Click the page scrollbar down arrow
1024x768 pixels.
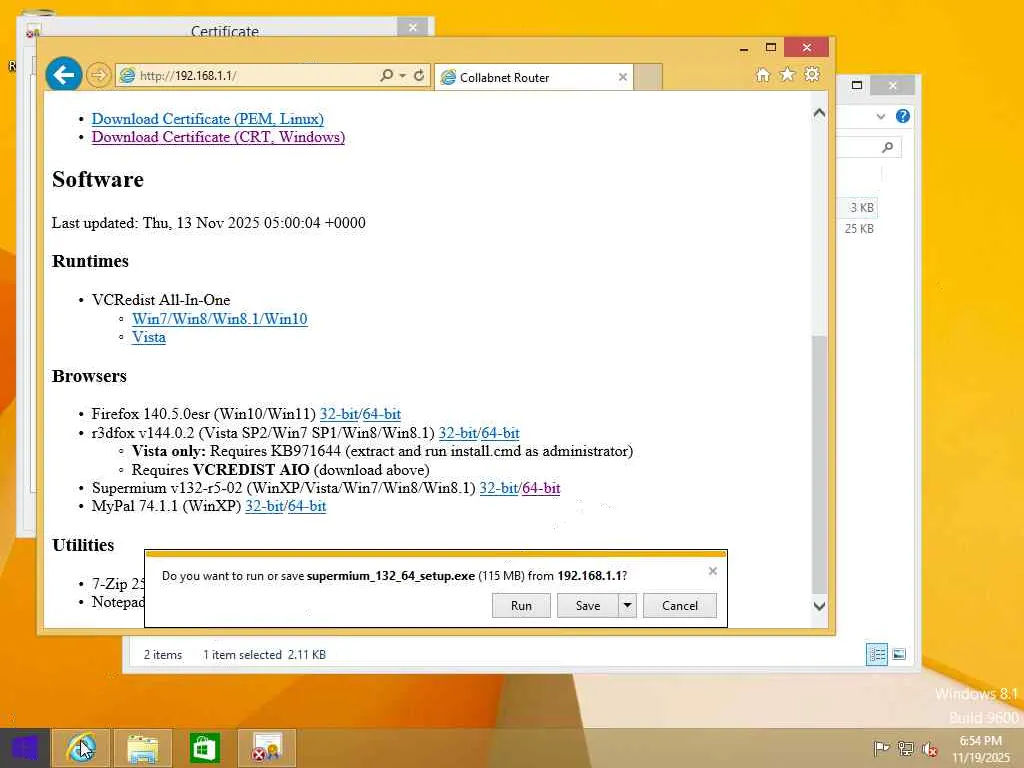pos(820,606)
